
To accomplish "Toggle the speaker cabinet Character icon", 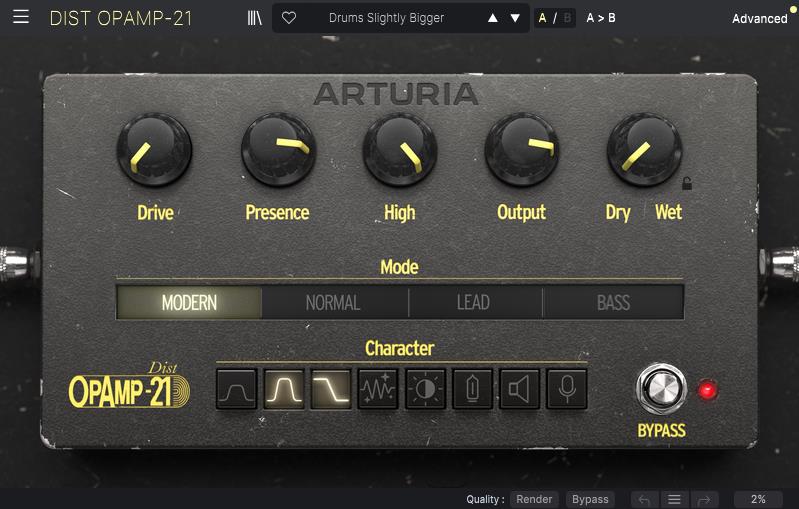I will [519, 390].
